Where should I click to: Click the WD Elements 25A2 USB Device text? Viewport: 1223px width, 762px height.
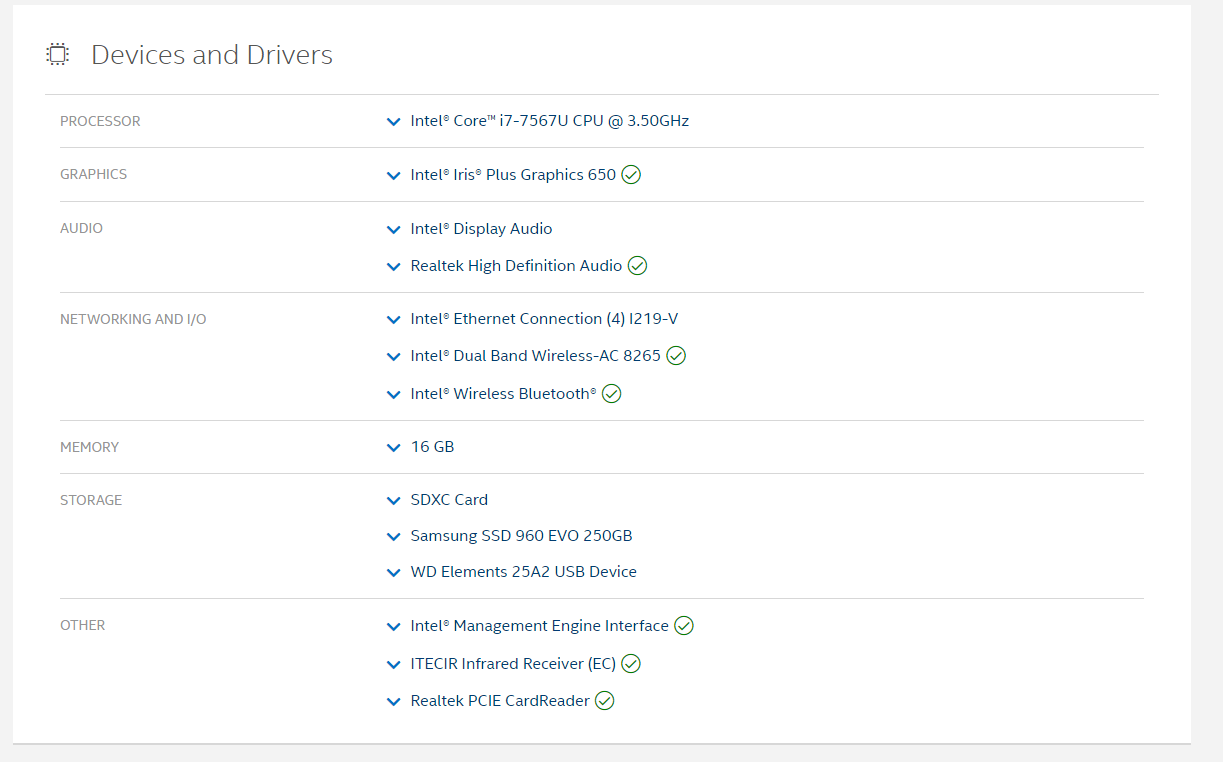click(524, 572)
